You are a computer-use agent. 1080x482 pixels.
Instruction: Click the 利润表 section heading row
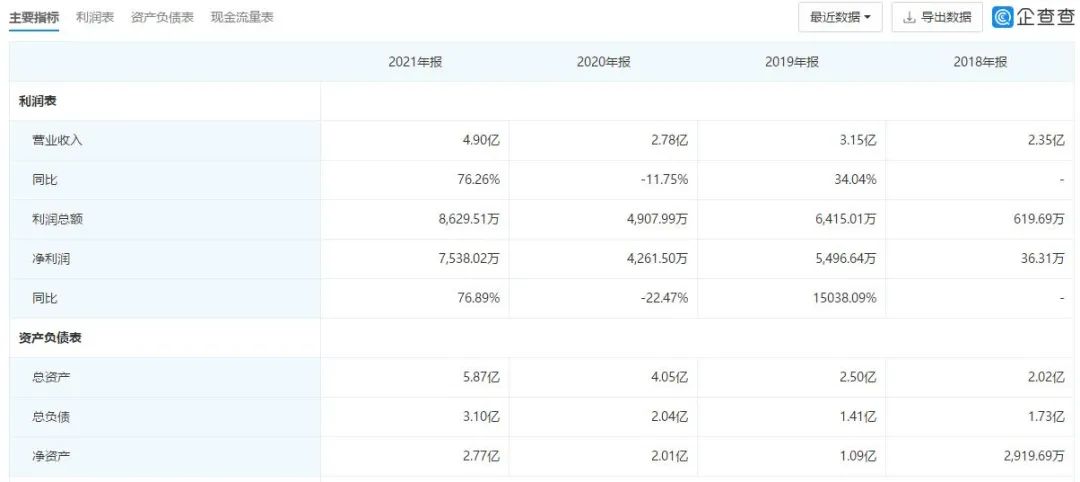pyautogui.click(x=539, y=101)
